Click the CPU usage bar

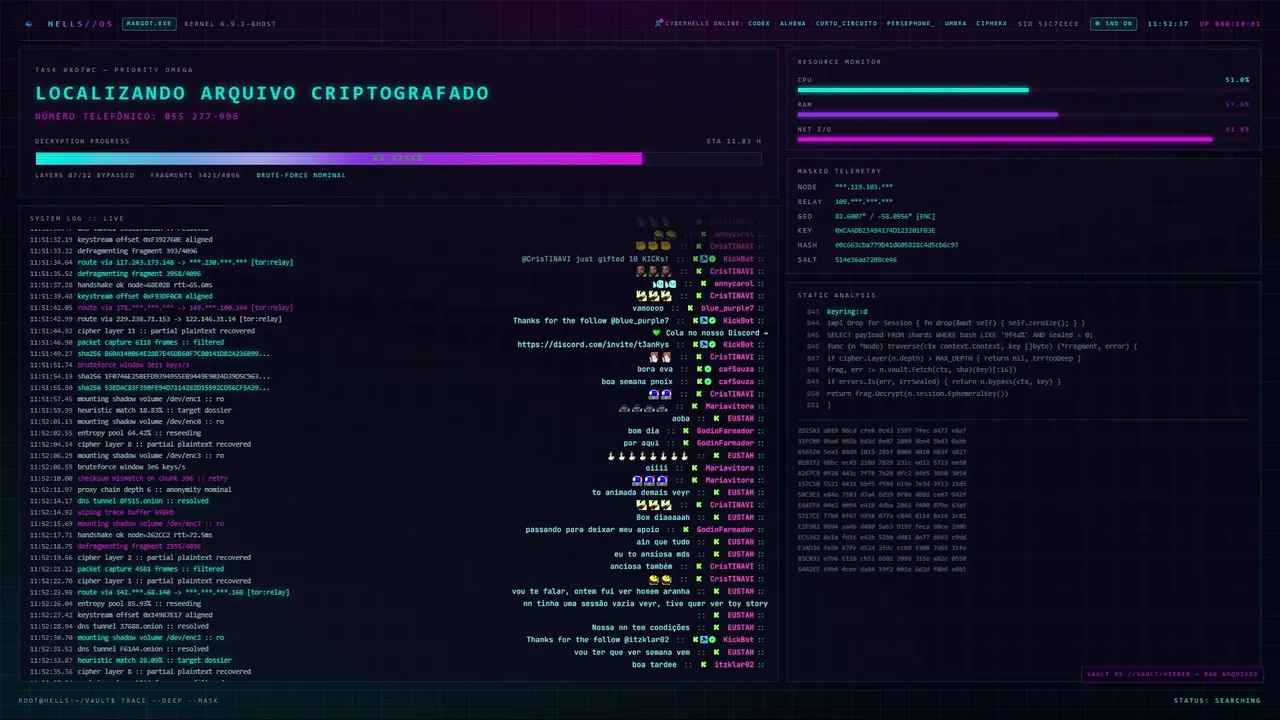point(1023,90)
